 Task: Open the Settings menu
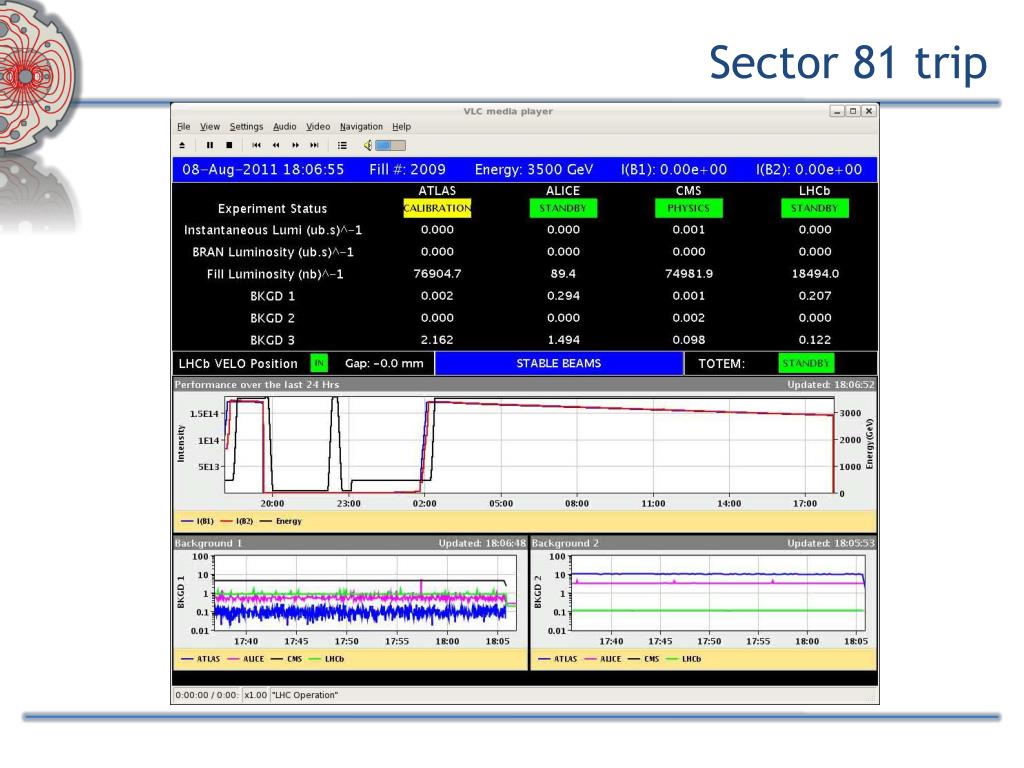click(246, 127)
